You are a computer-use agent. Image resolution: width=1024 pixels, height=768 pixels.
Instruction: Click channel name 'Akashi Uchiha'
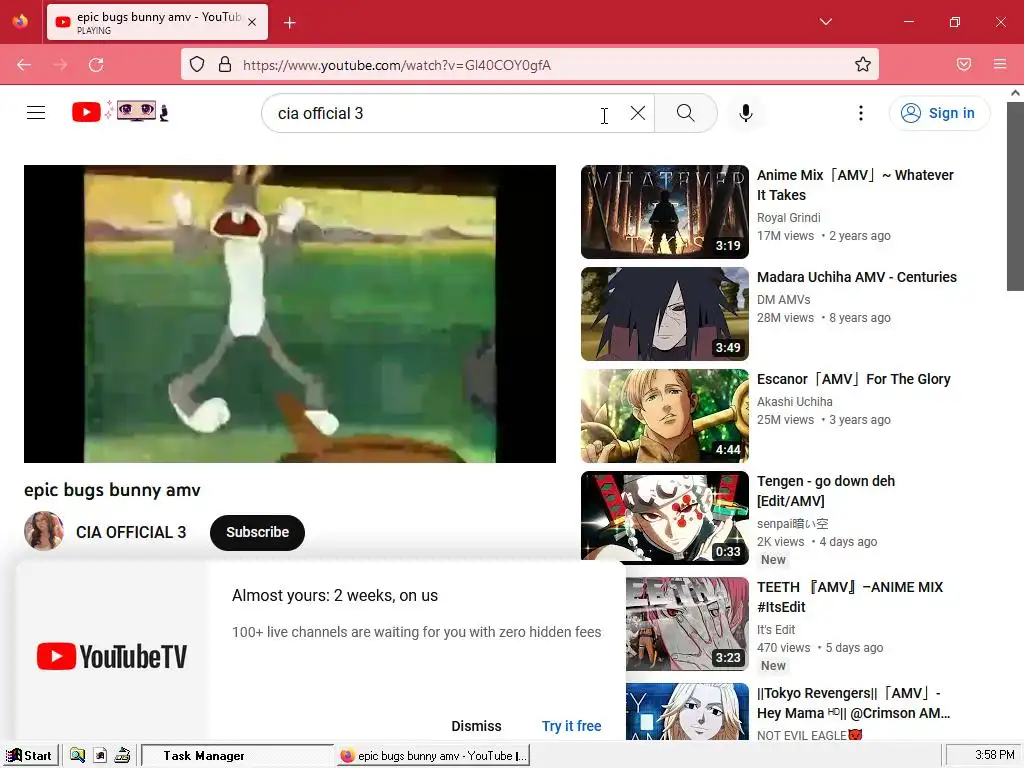coord(795,401)
